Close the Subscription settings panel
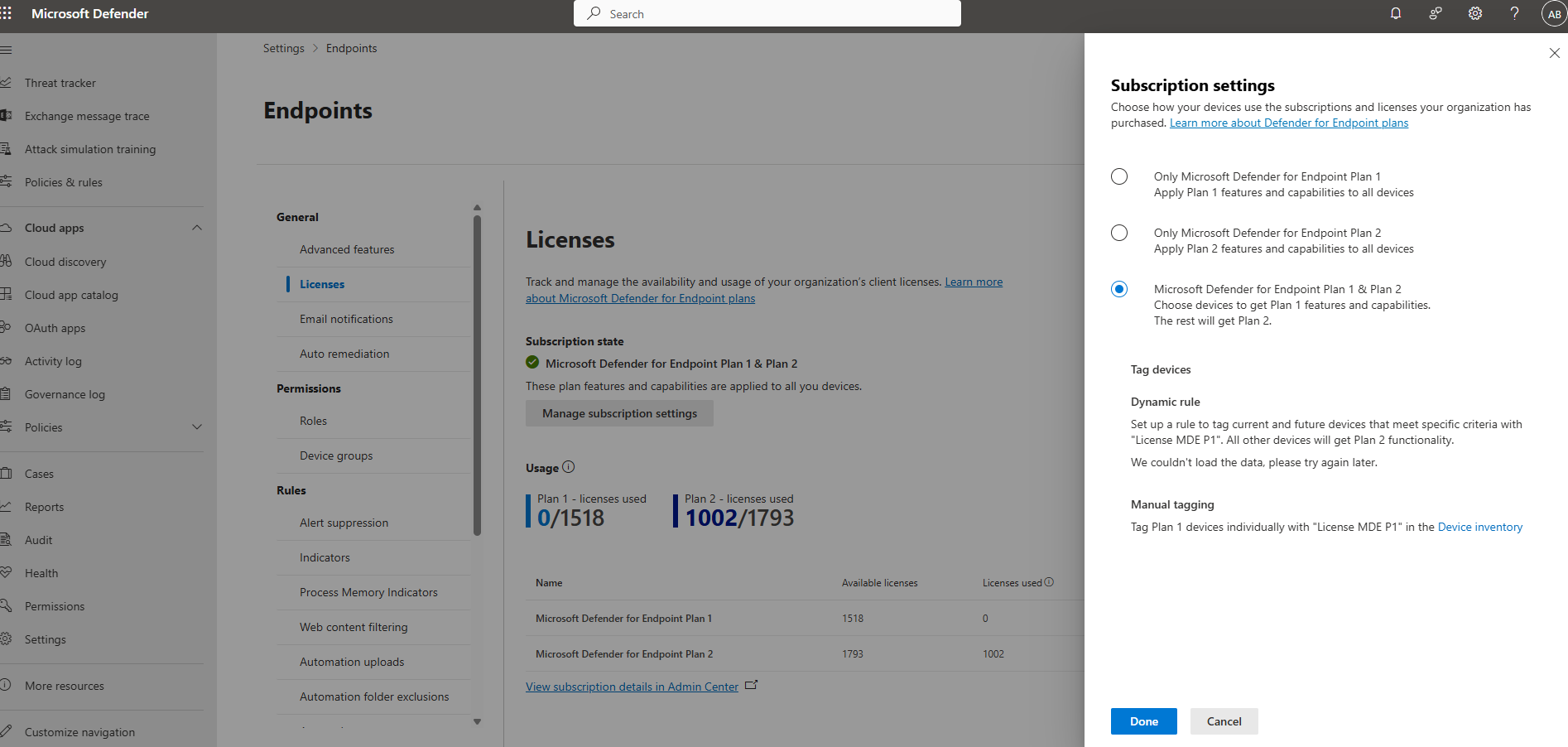 point(1554,53)
